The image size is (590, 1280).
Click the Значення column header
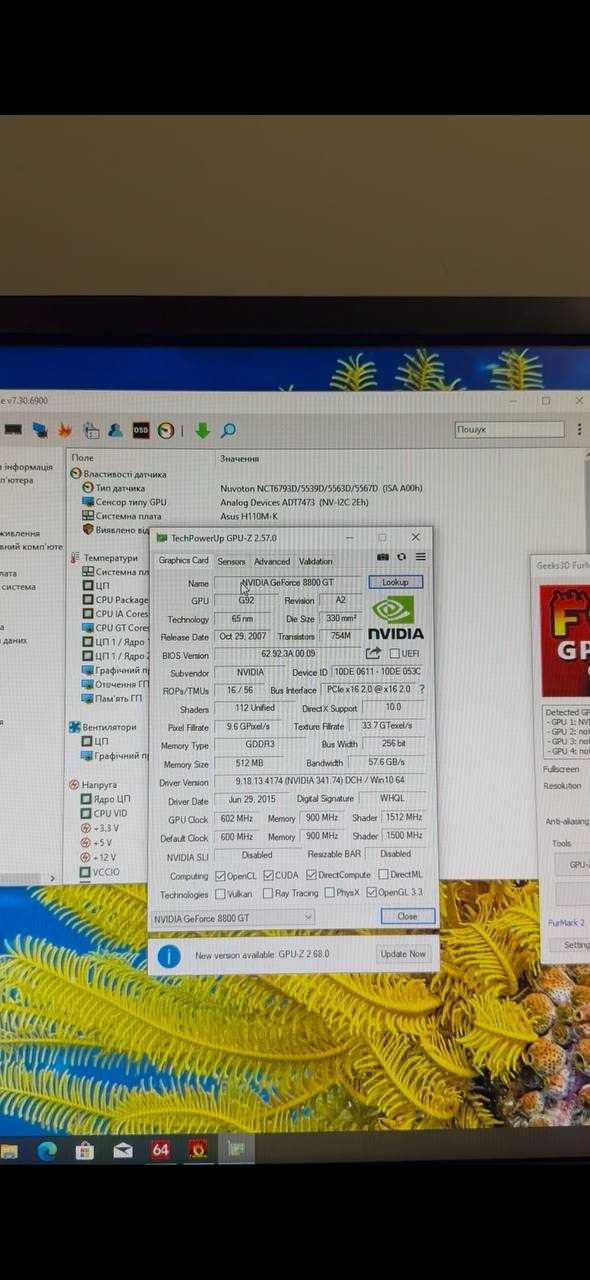pos(239,458)
